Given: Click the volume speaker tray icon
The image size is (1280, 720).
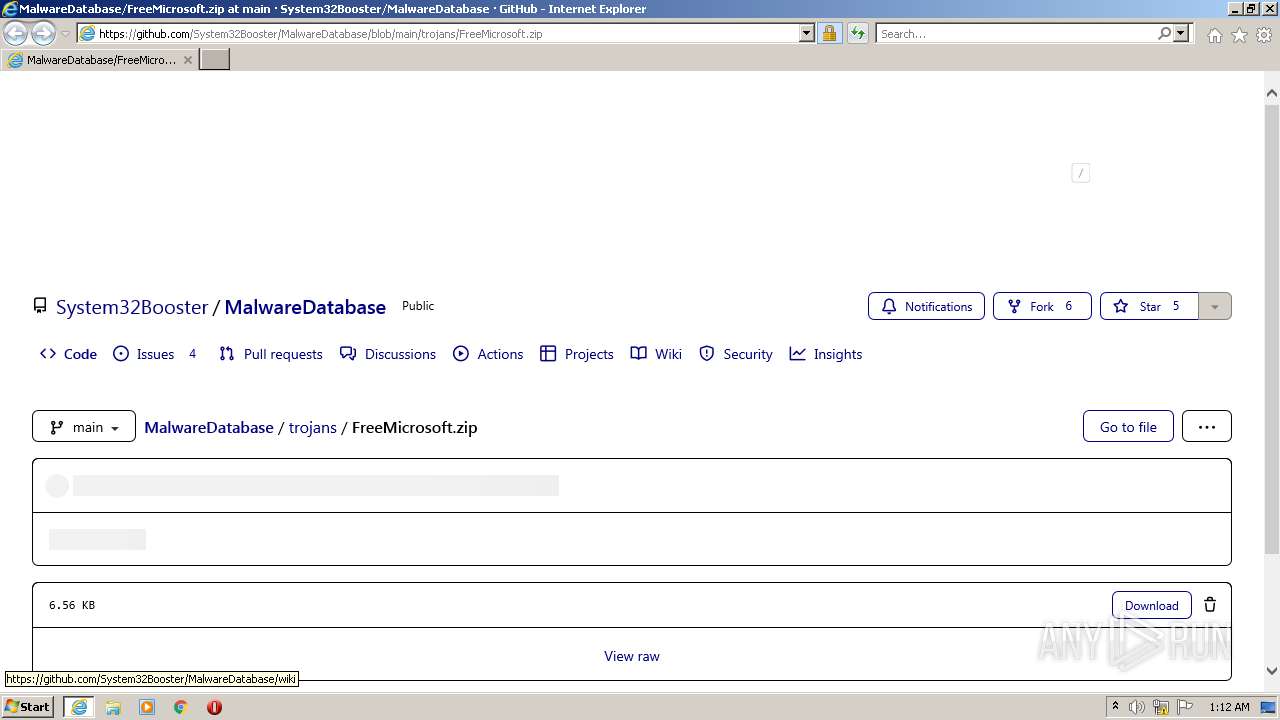Looking at the screenshot, I should [x=1137, y=707].
